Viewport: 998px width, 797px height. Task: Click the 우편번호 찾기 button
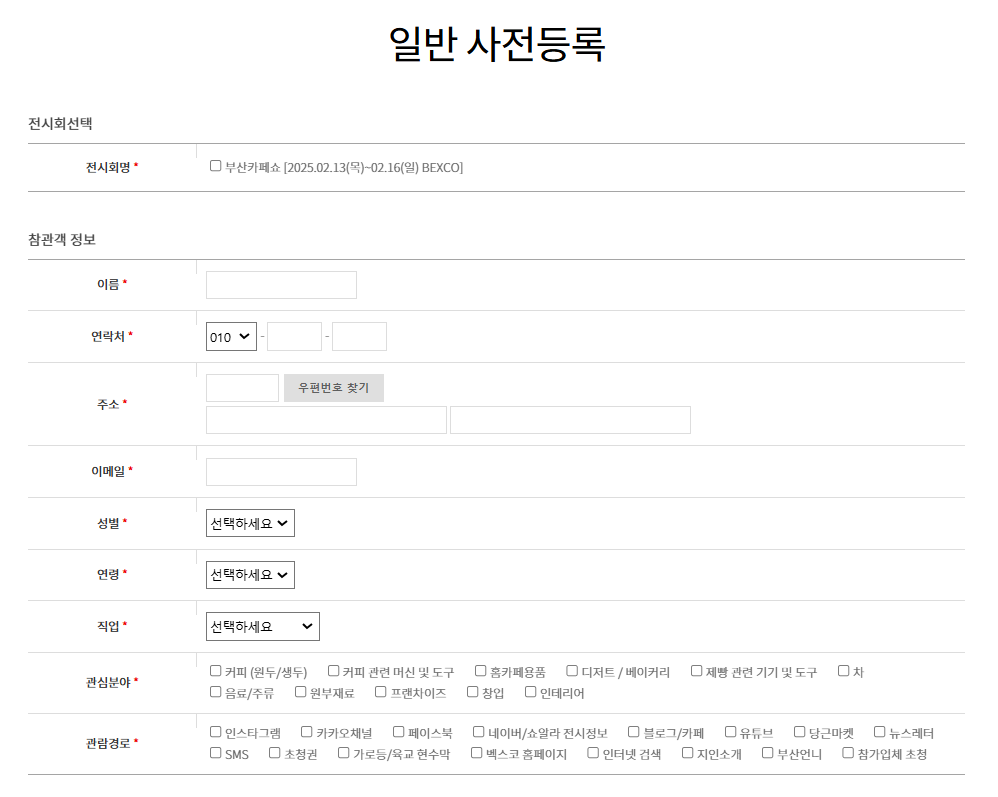point(333,388)
